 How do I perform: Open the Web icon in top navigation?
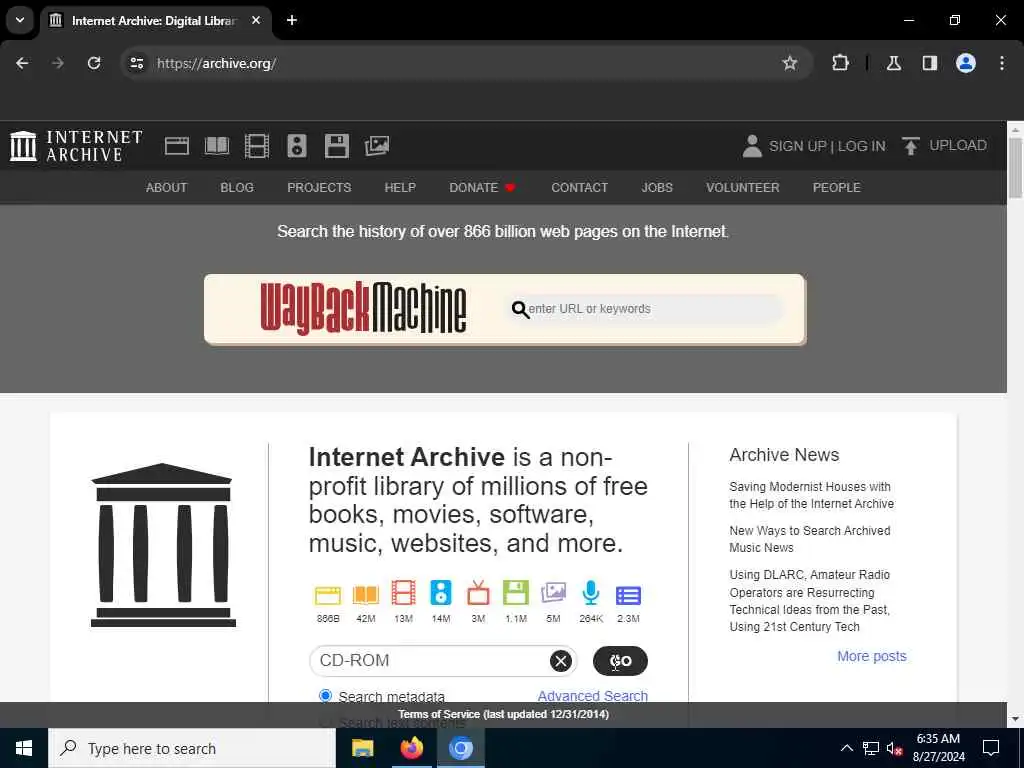(176, 146)
